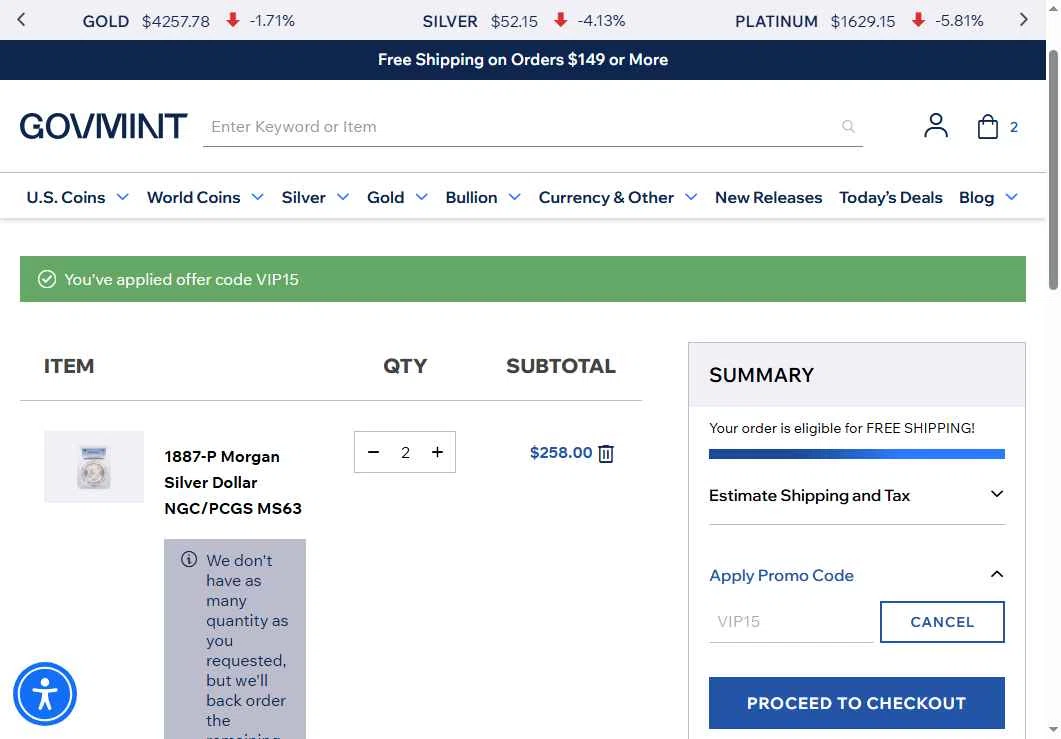Collapse the Apply Promo Code section
The image size is (1061, 739).
coord(857,575)
